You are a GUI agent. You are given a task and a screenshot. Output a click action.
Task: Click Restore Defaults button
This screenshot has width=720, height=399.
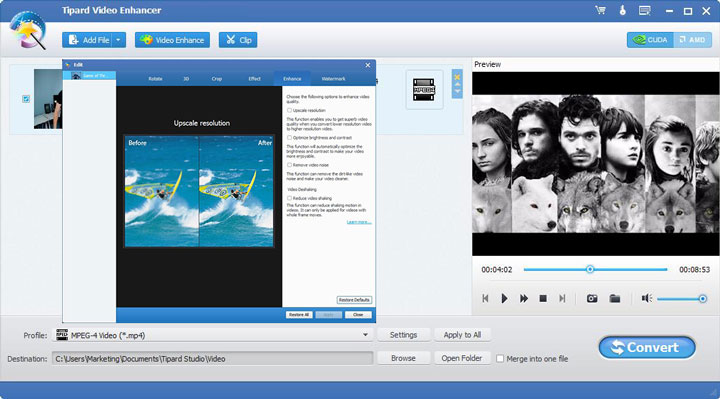click(x=354, y=300)
